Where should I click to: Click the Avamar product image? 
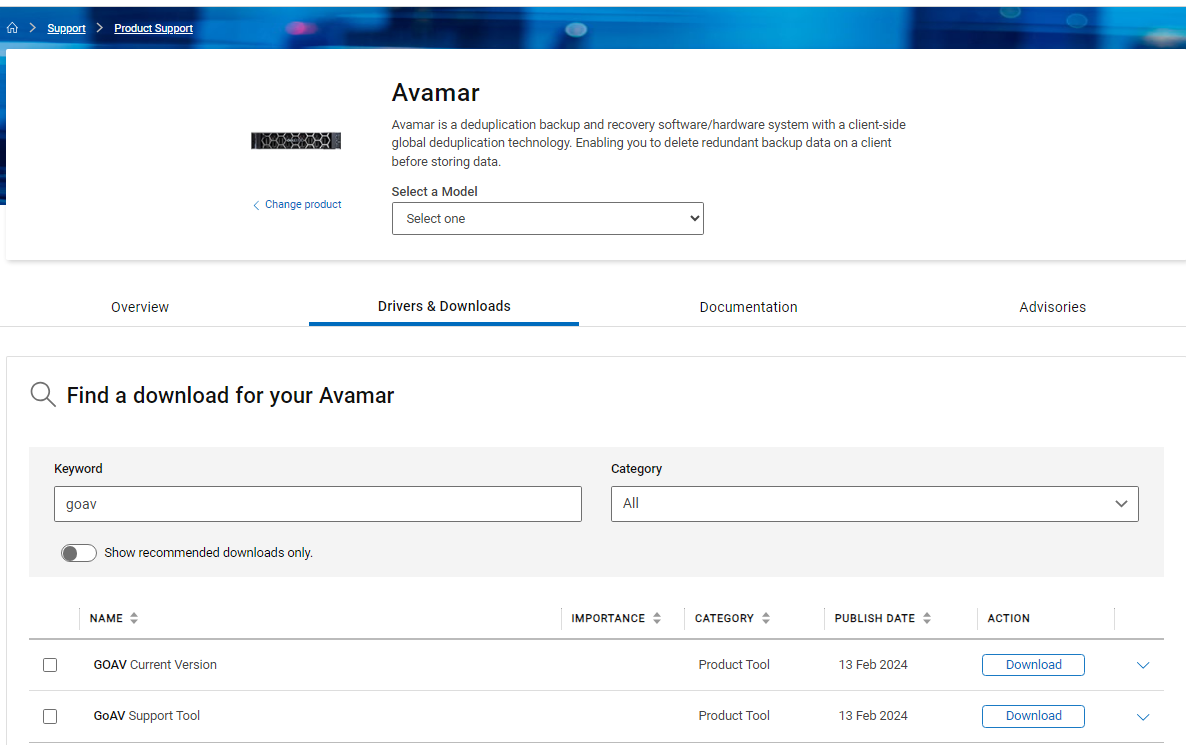pos(295,140)
